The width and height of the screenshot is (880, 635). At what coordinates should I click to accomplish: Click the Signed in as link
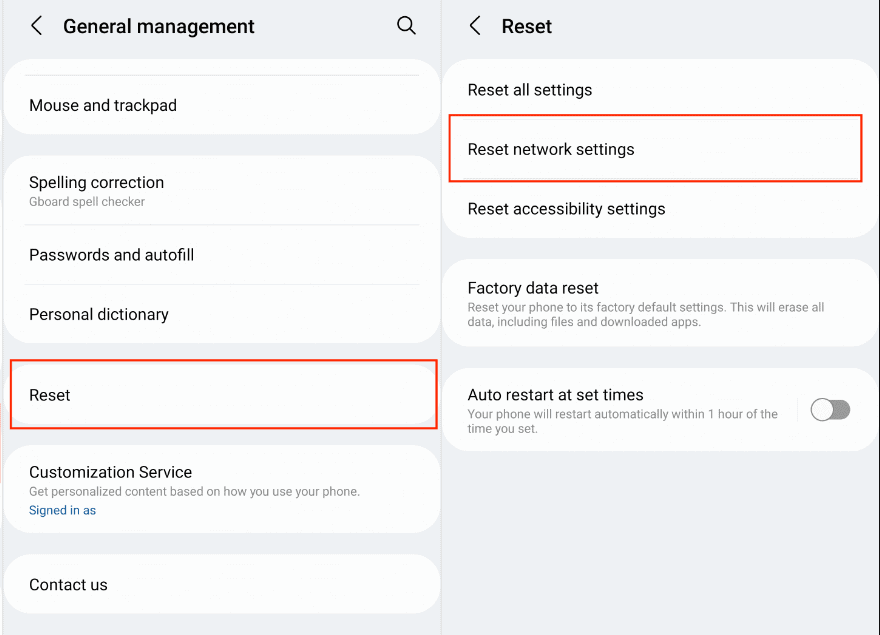click(62, 510)
